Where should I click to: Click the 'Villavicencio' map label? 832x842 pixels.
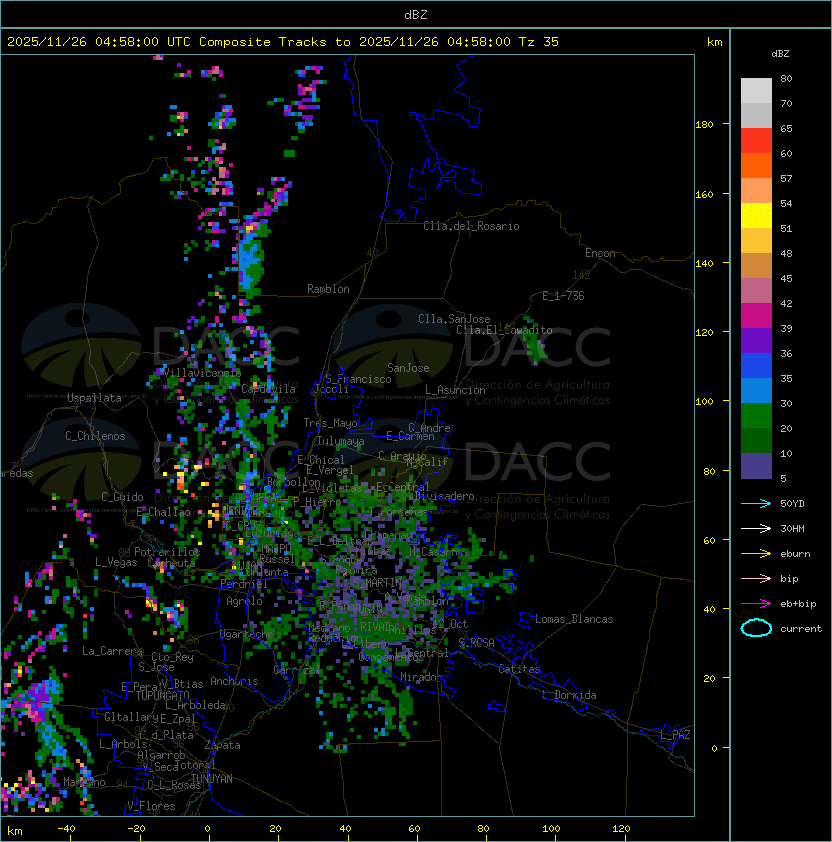pos(202,373)
